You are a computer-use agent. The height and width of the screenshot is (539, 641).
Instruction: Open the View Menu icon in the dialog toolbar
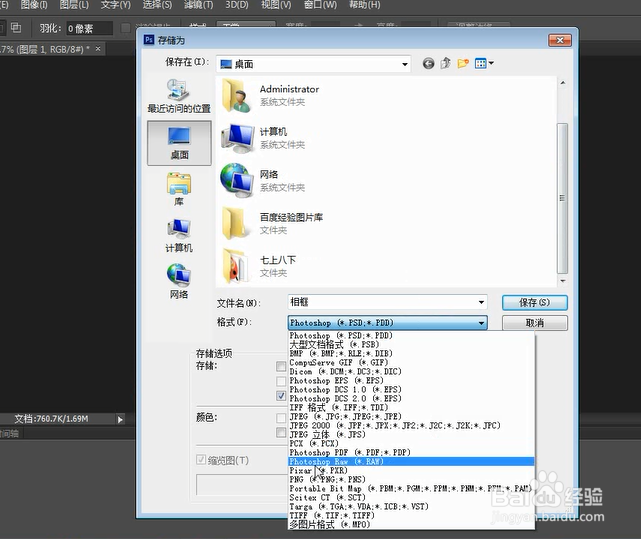(481, 63)
